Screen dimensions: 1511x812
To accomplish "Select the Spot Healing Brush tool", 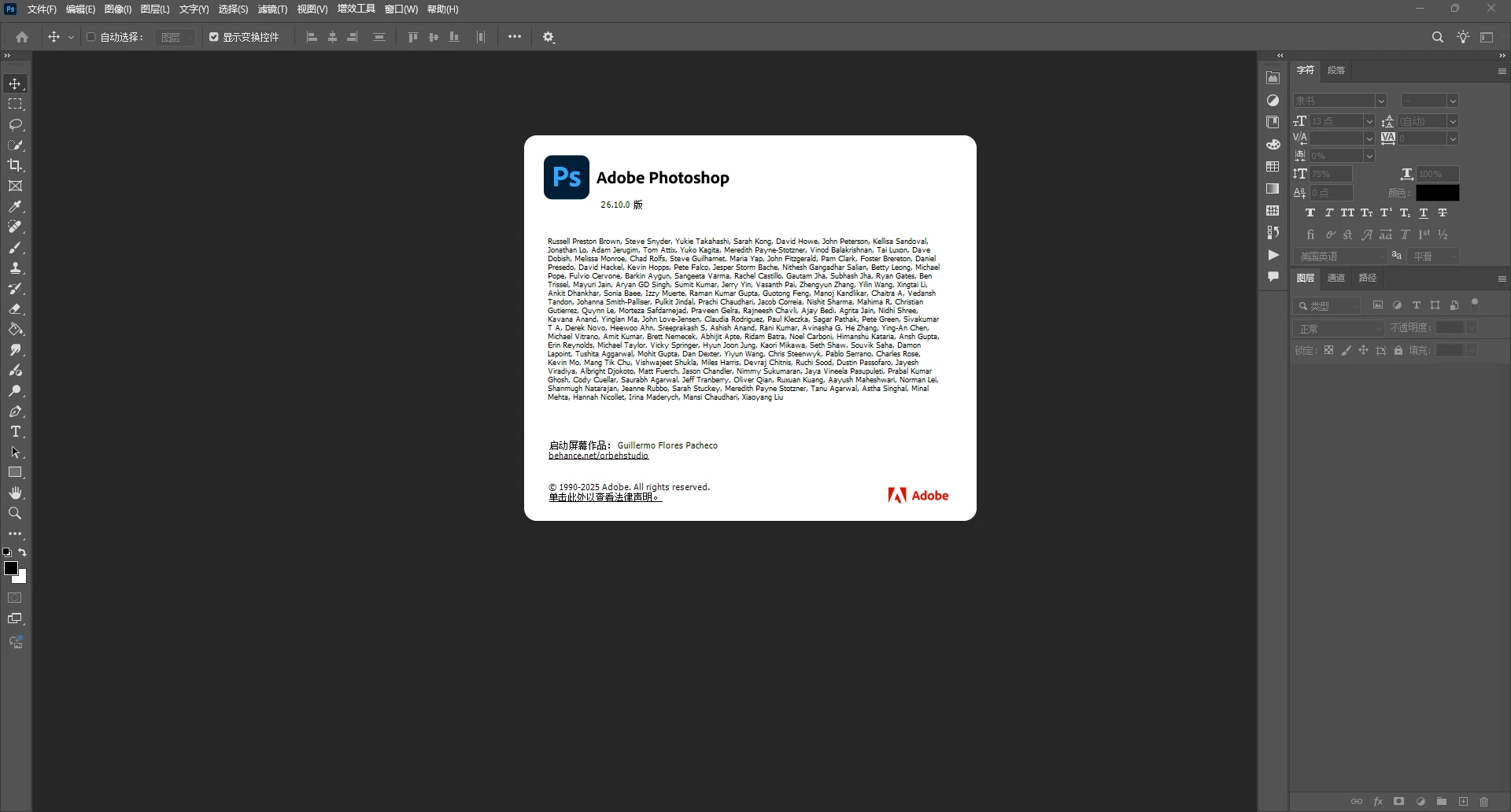I will 15,227.
